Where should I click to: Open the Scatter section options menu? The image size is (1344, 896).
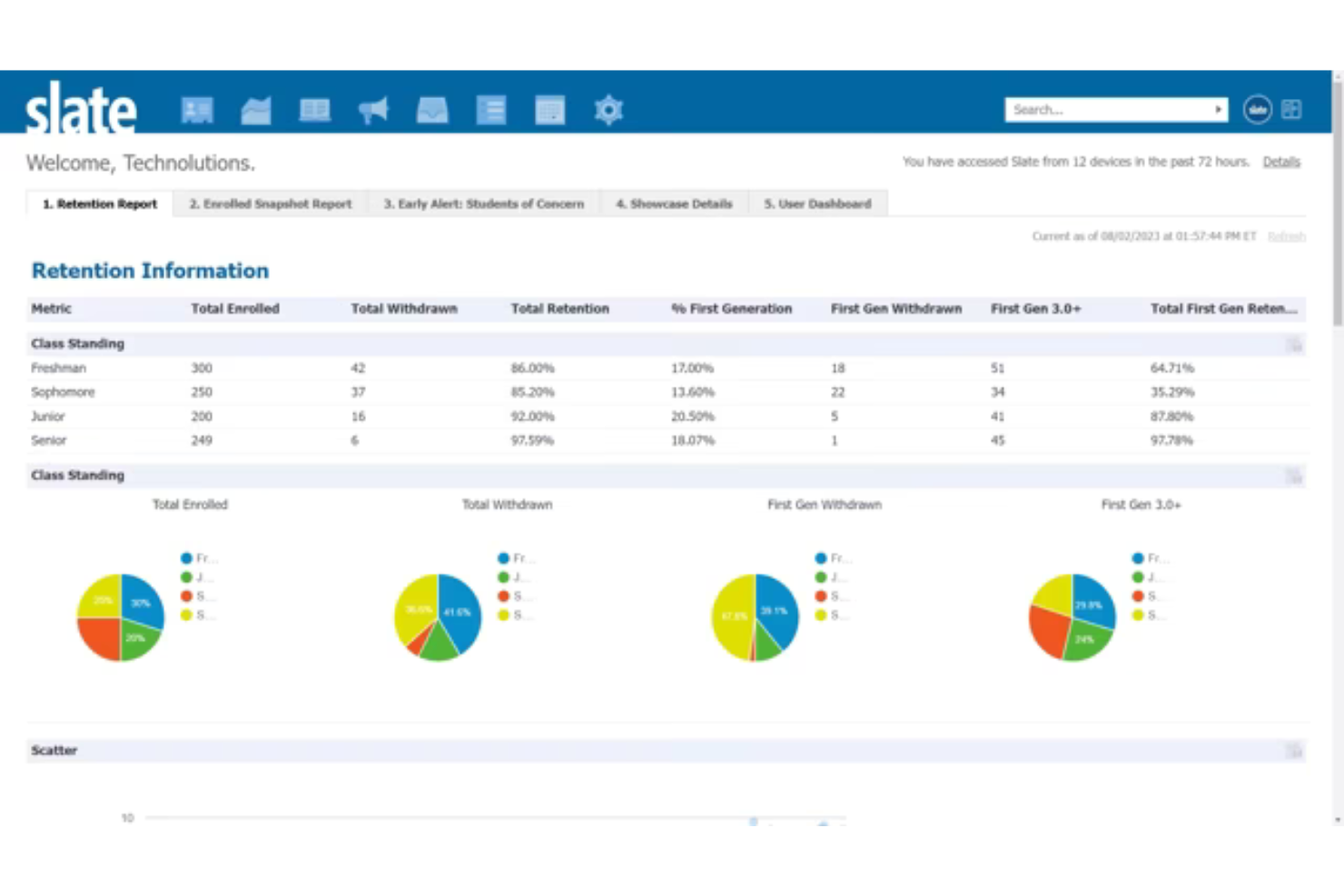click(x=1292, y=751)
